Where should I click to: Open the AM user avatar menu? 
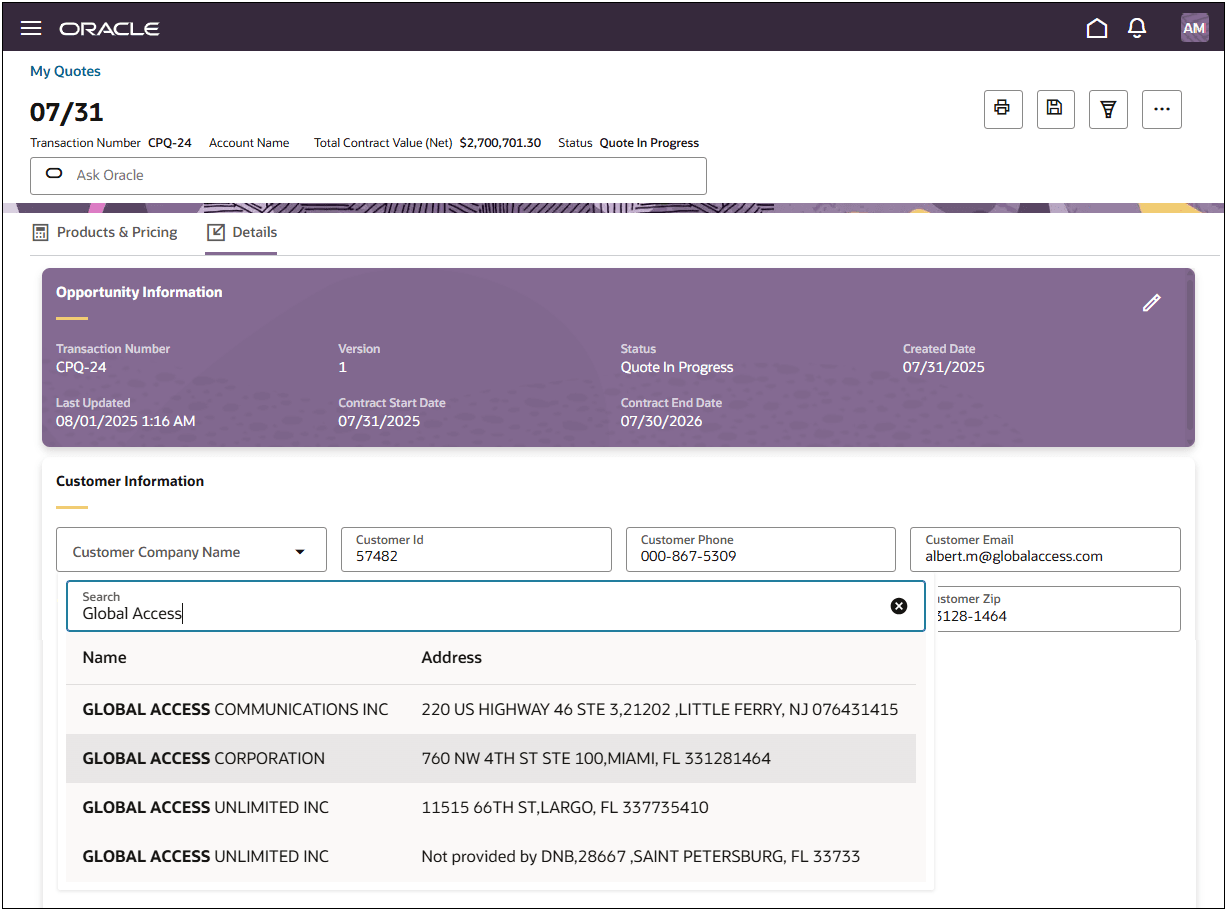point(1194,28)
